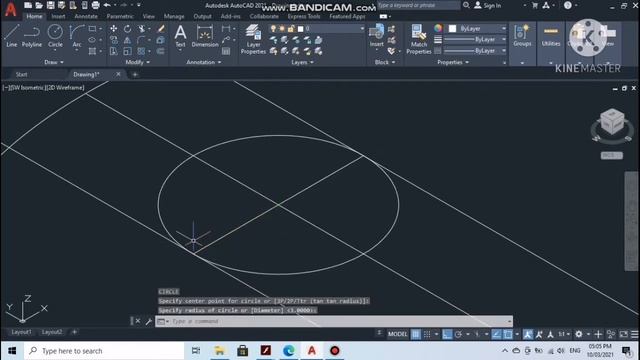This screenshot has width=640, height=360.
Task: Switch to the Start file tab
Action: pos(21,74)
